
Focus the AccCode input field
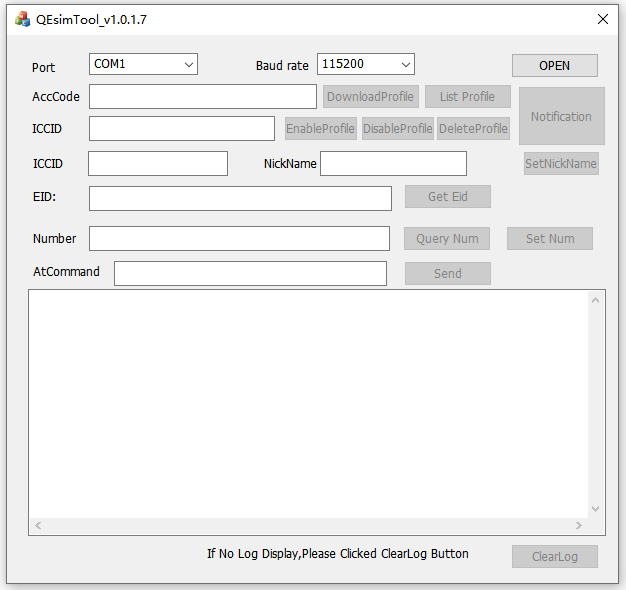[x=203, y=97]
